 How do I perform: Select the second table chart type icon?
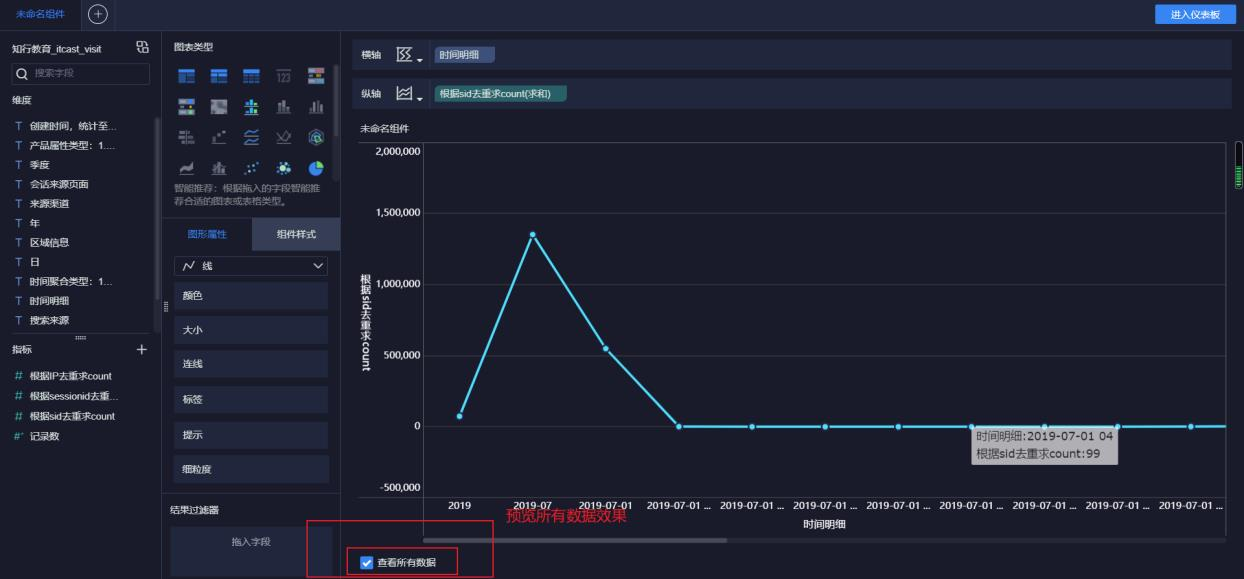coord(219,76)
